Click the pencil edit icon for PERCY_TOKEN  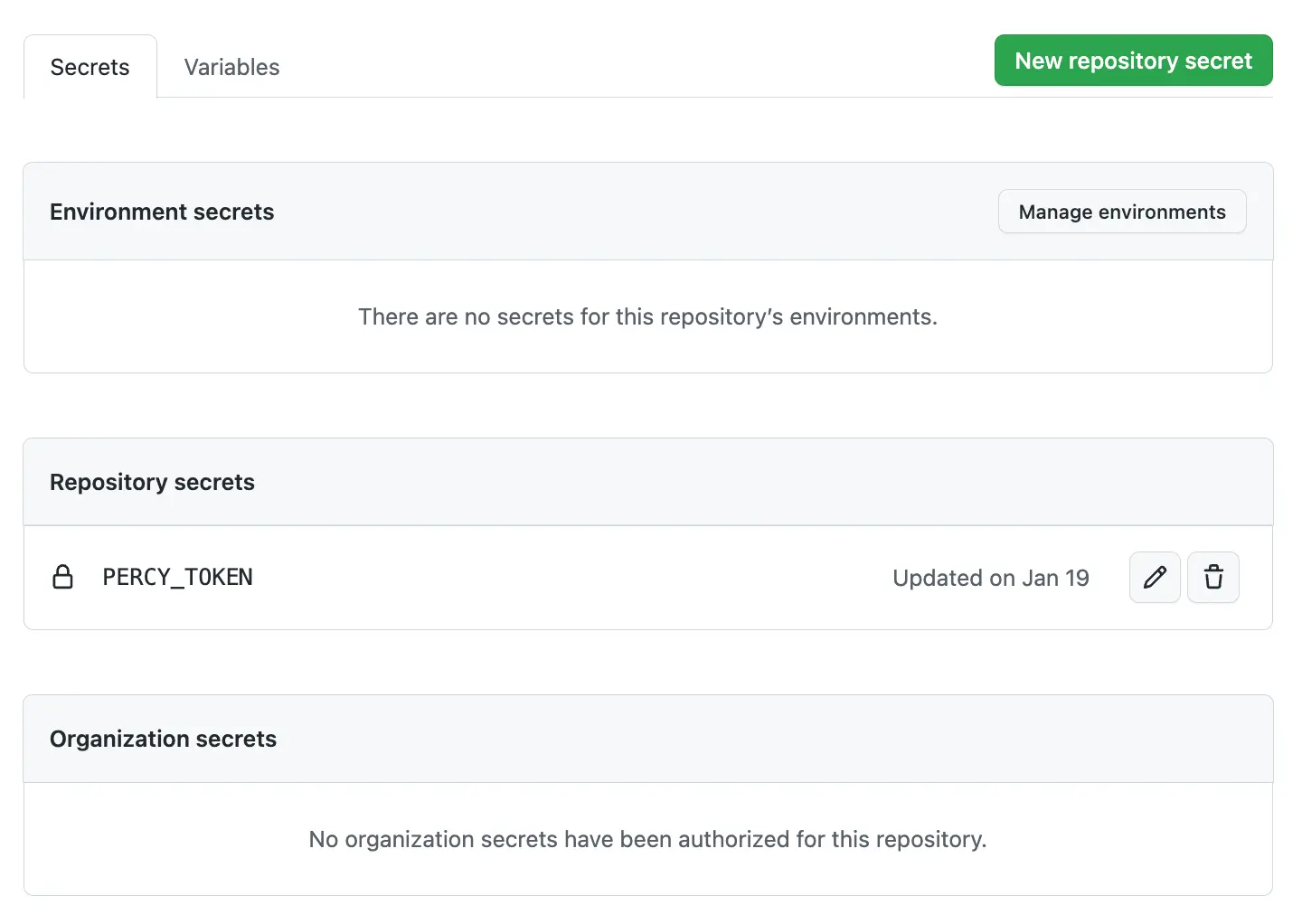1155,577
